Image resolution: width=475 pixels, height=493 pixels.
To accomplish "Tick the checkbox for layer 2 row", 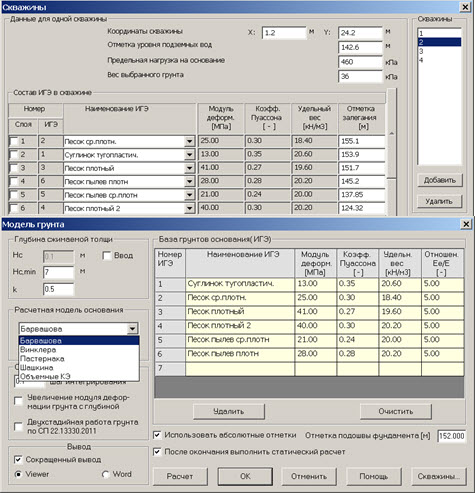I will point(14,155).
